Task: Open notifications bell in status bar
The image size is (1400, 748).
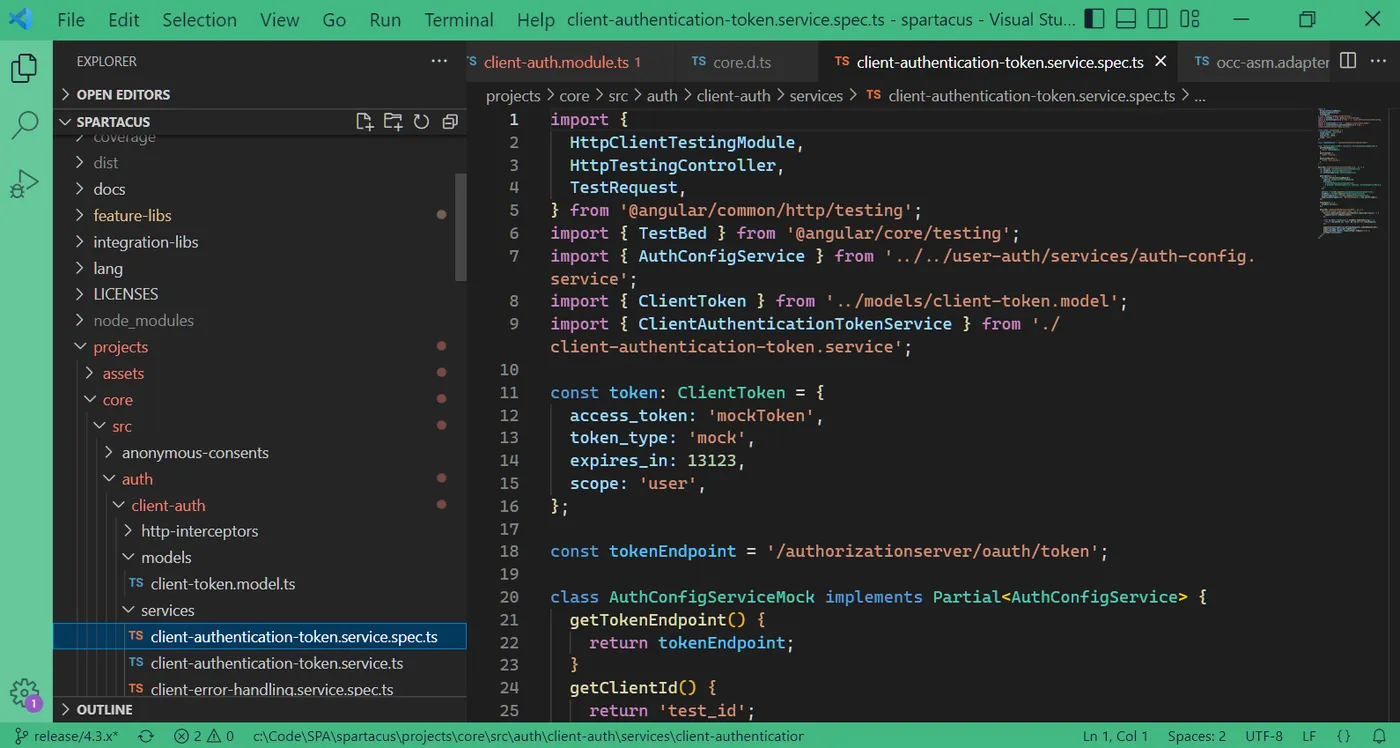Action: click(x=1378, y=736)
